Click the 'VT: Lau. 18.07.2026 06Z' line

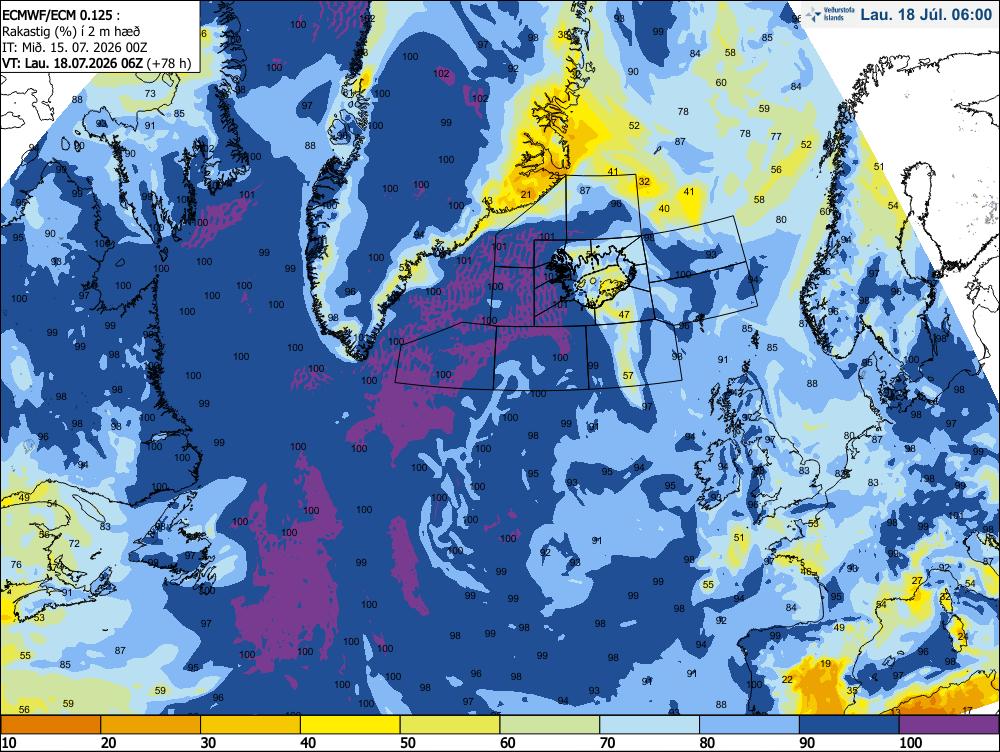(x=73, y=63)
